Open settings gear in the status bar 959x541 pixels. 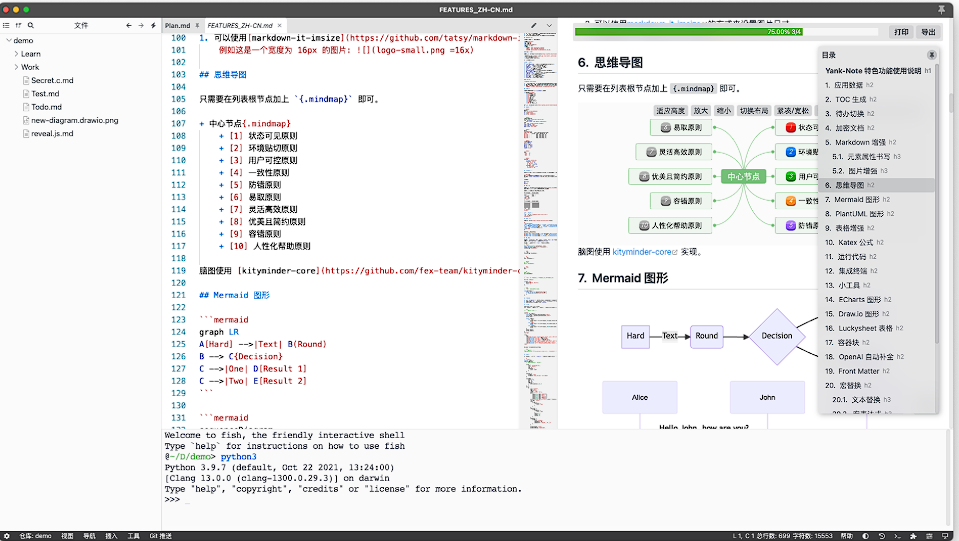[x=7, y=536]
